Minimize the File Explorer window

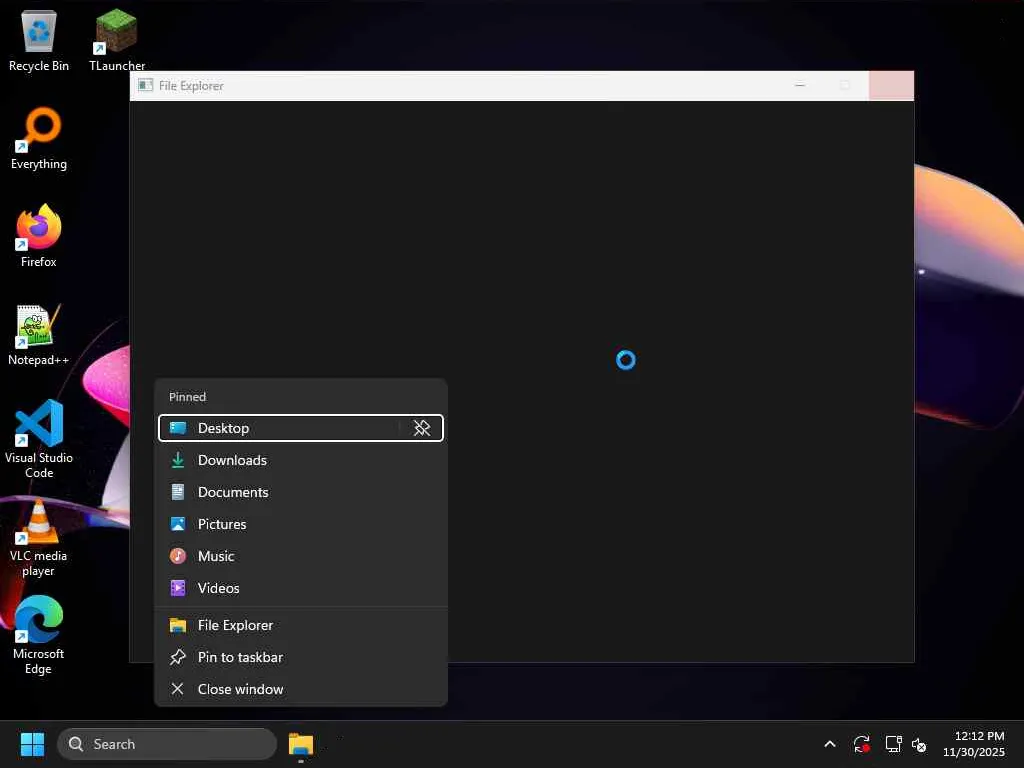coord(799,86)
